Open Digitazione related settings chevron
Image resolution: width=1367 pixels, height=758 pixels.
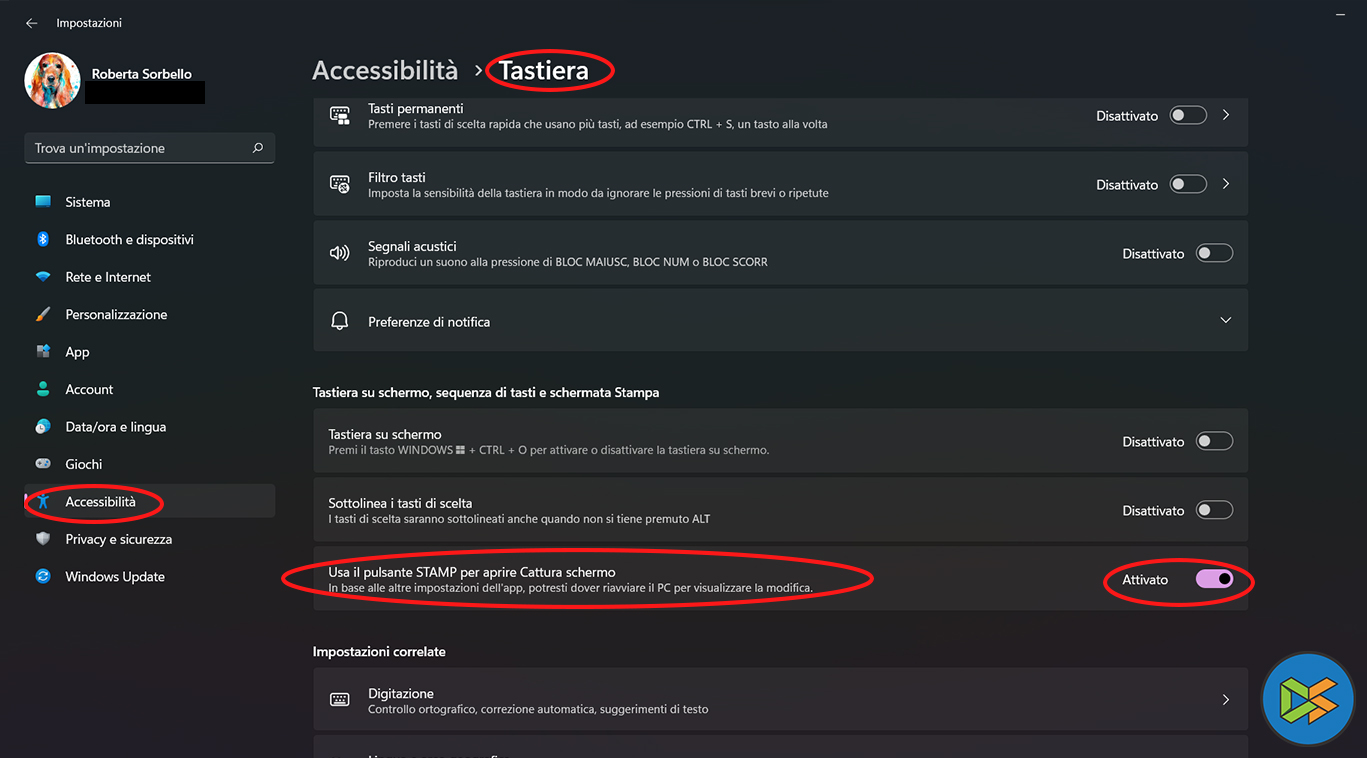click(1226, 700)
